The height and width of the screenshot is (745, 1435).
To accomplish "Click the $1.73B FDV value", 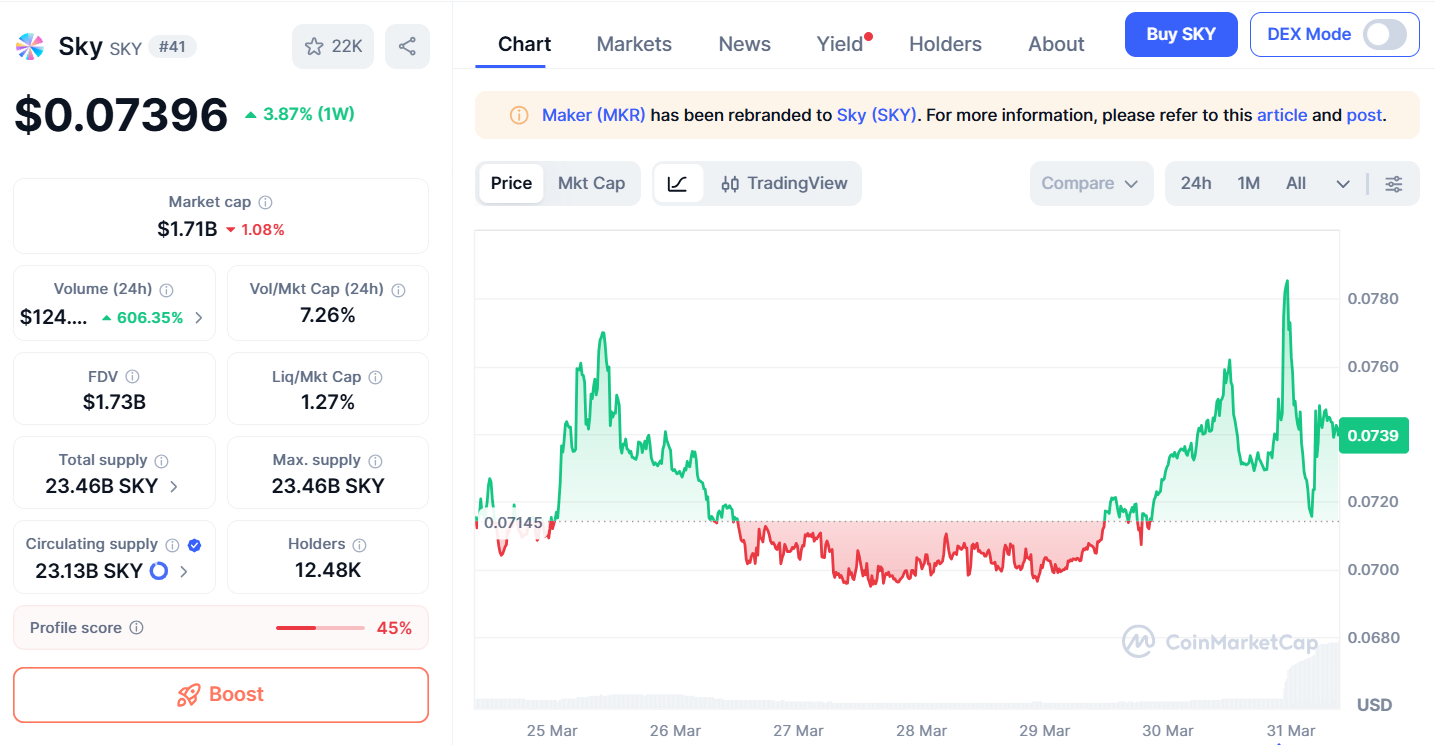I will (x=114, y=403).
